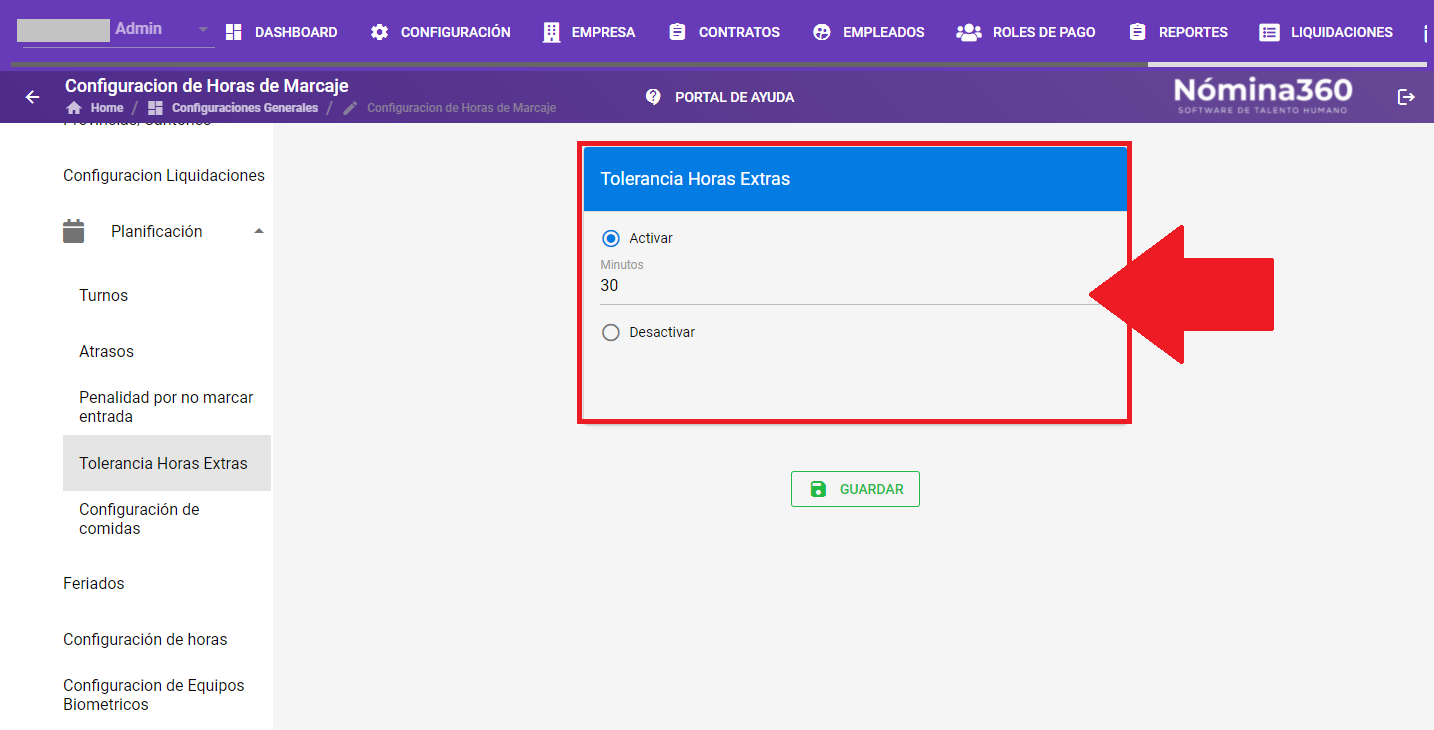Viewport: 1434px width, 730px height.
Task: Click the Empresa building icon
Action: (x=551, y=32)
